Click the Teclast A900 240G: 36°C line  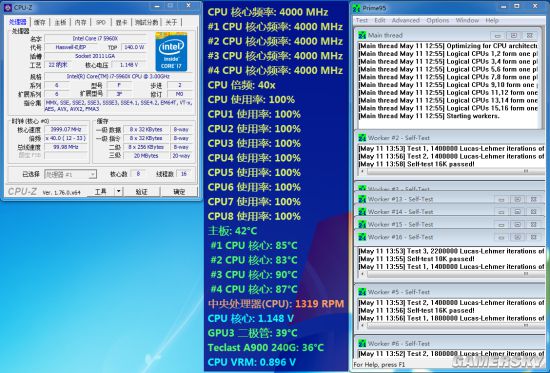click(x=266, y=348)
